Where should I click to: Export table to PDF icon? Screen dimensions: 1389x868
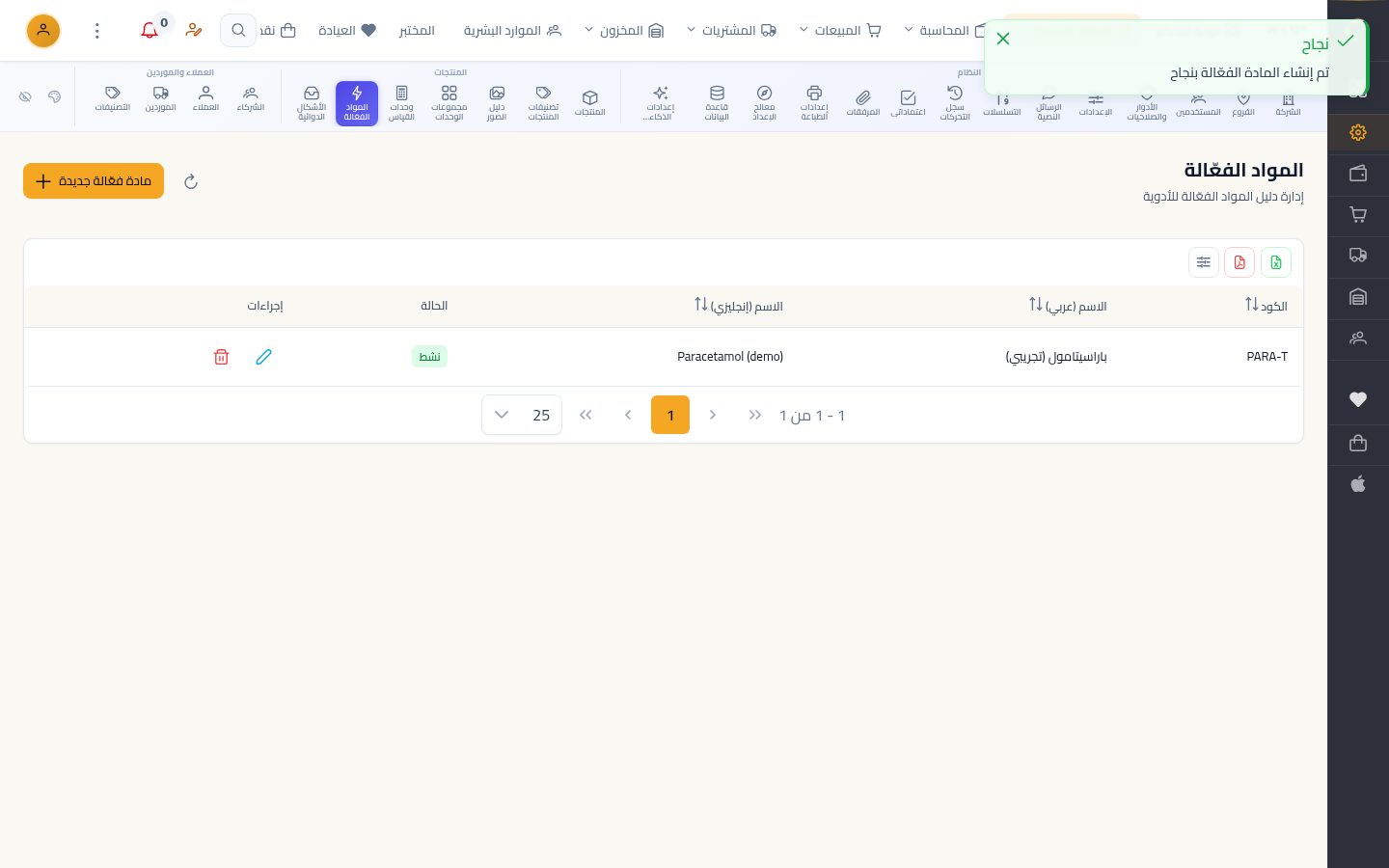[1239, 262]
